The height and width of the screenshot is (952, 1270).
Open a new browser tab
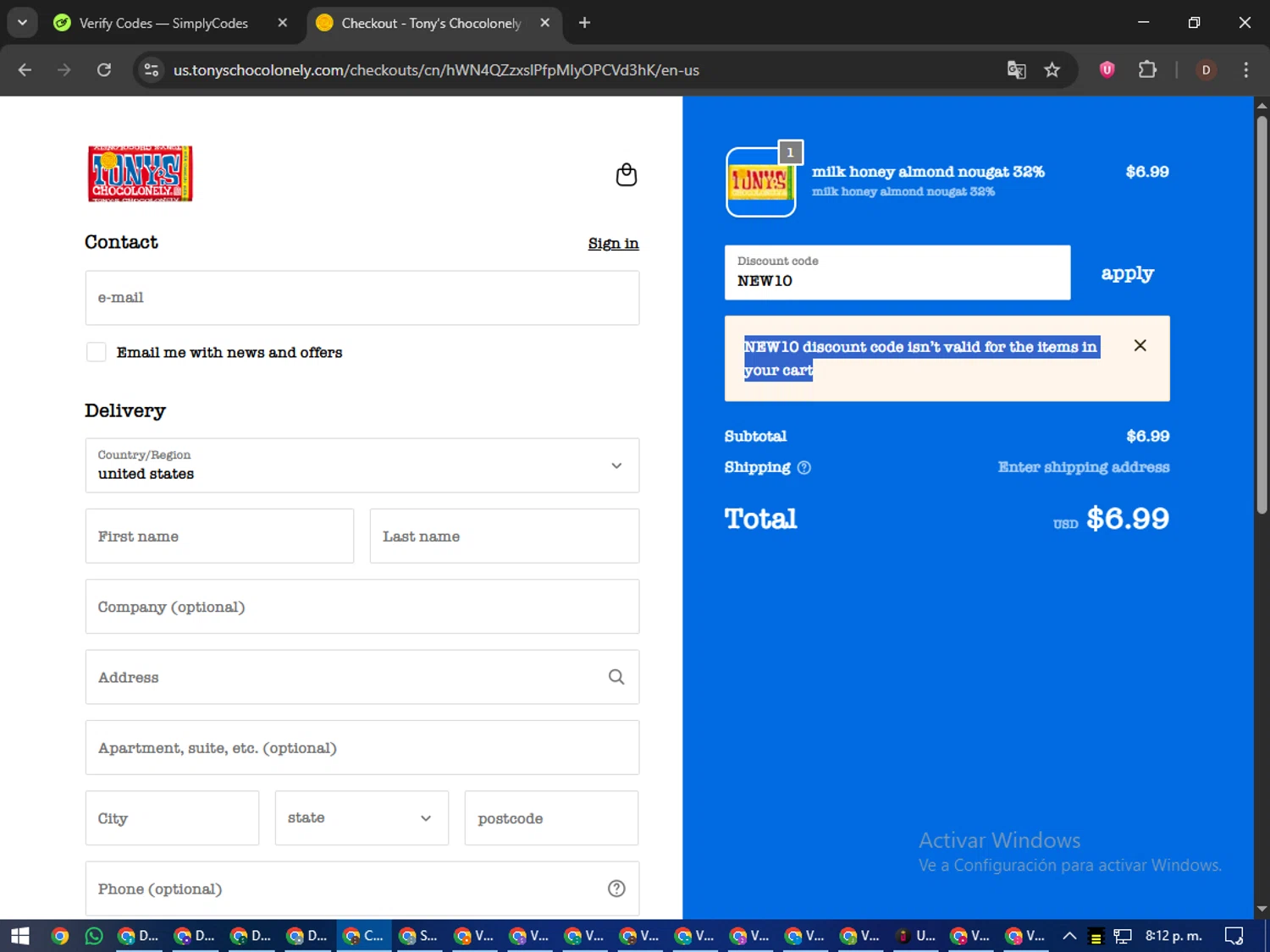pyautogui.click(x=584, y=23)
